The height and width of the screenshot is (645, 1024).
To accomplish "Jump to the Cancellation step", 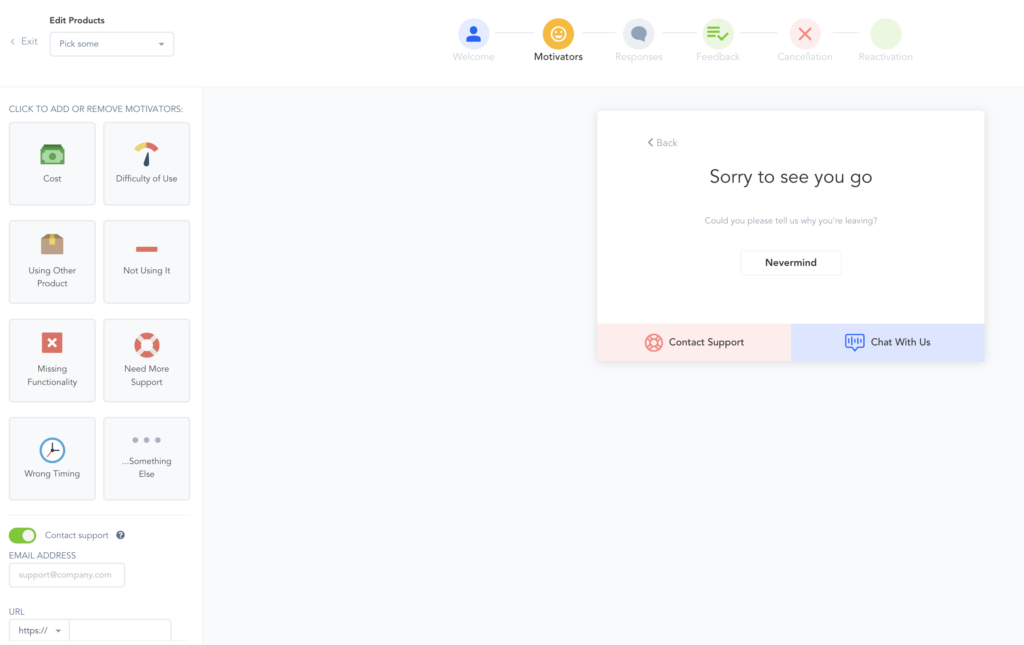I will pos(804,35).
